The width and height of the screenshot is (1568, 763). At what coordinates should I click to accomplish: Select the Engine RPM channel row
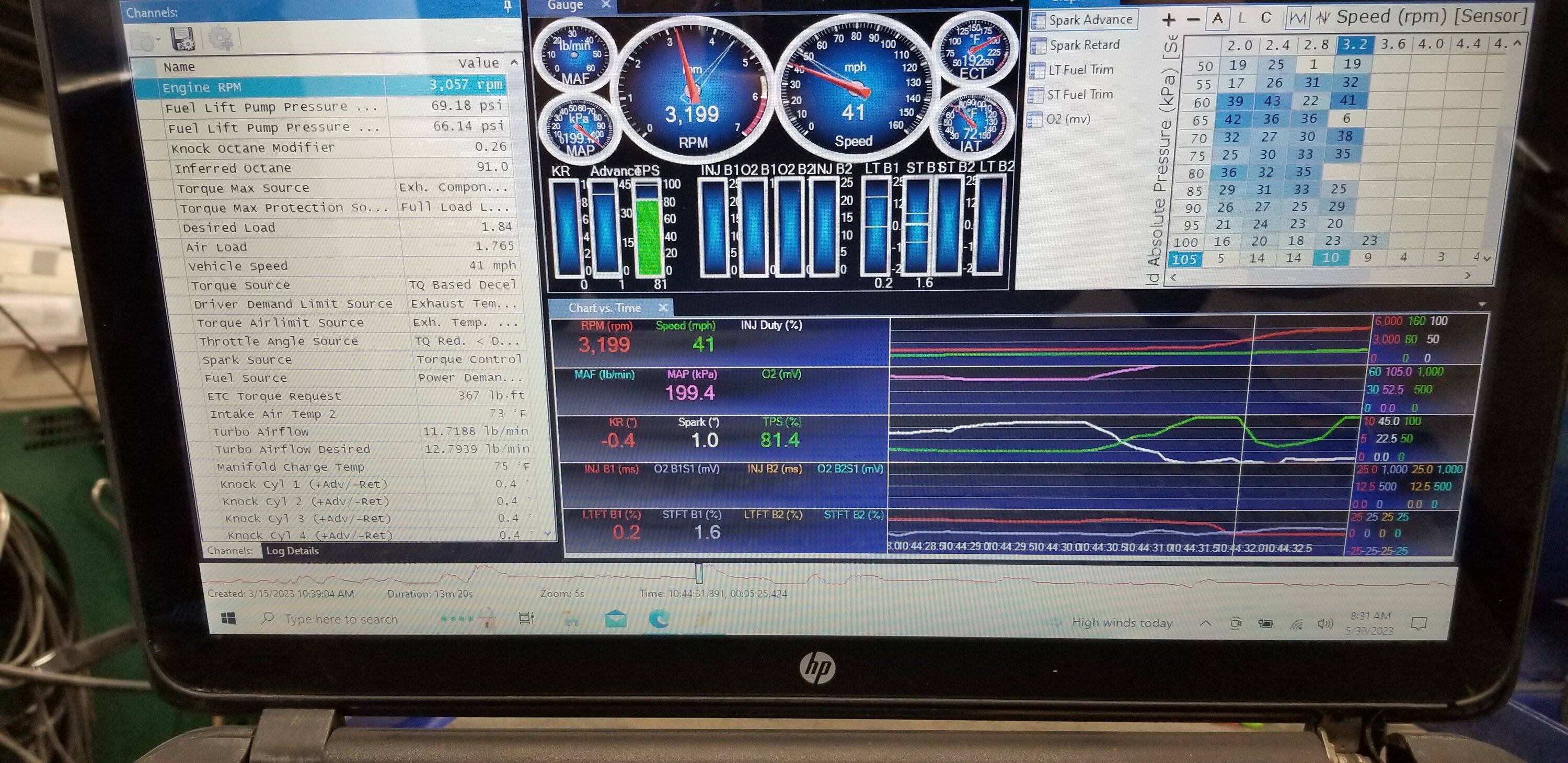coord(319,86)
